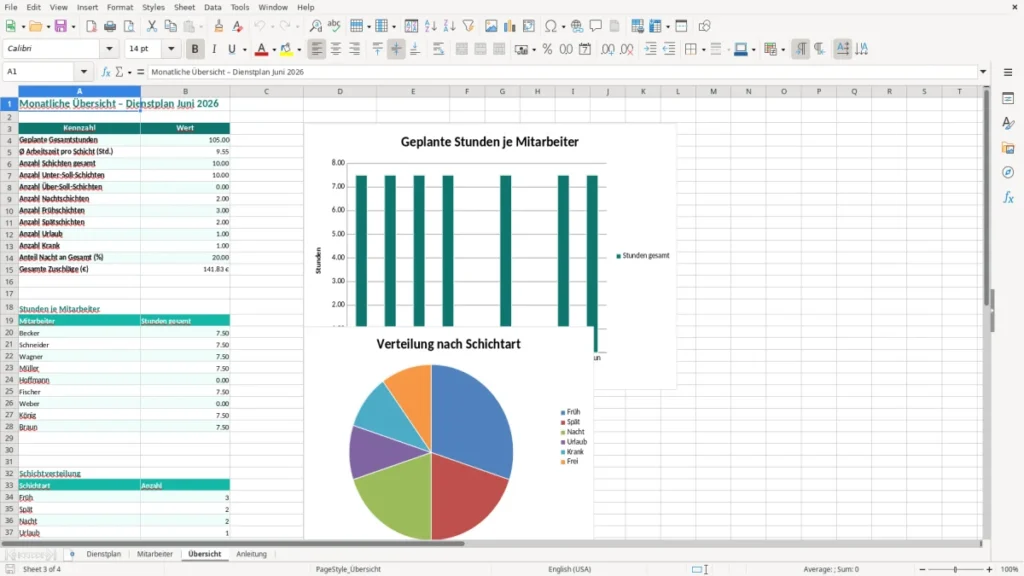Format as Date calendar icon
1024x576 pixels.
(x=585, y=49)
